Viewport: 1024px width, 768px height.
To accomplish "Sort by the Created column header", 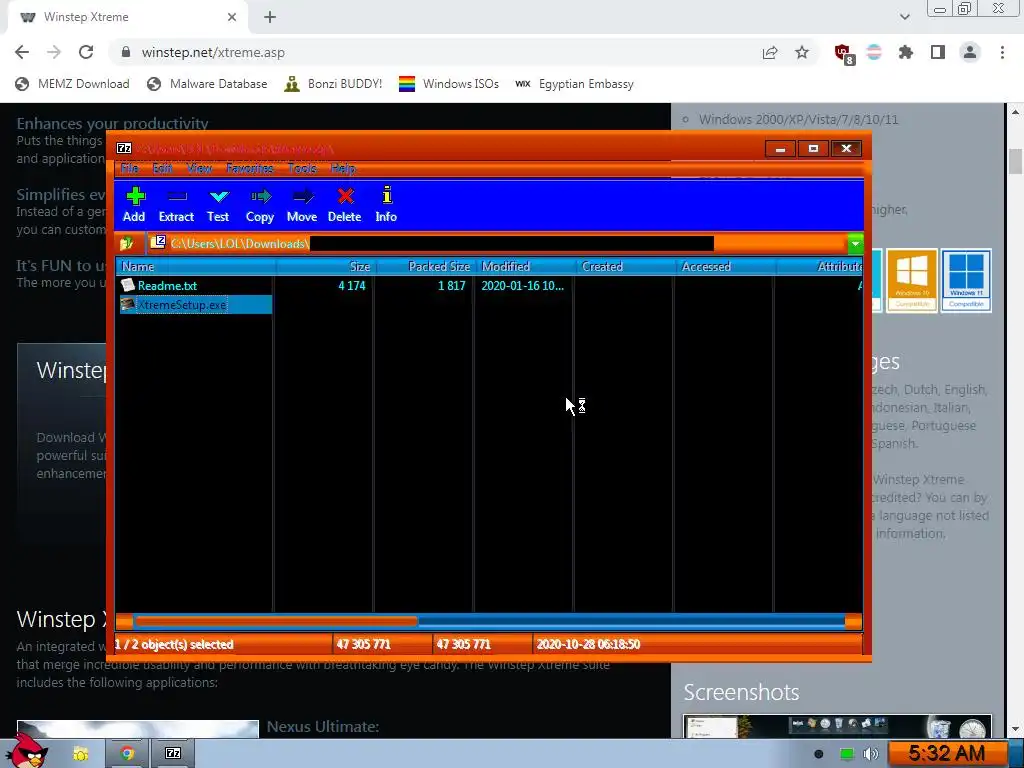I will click(x=625, y=266).
